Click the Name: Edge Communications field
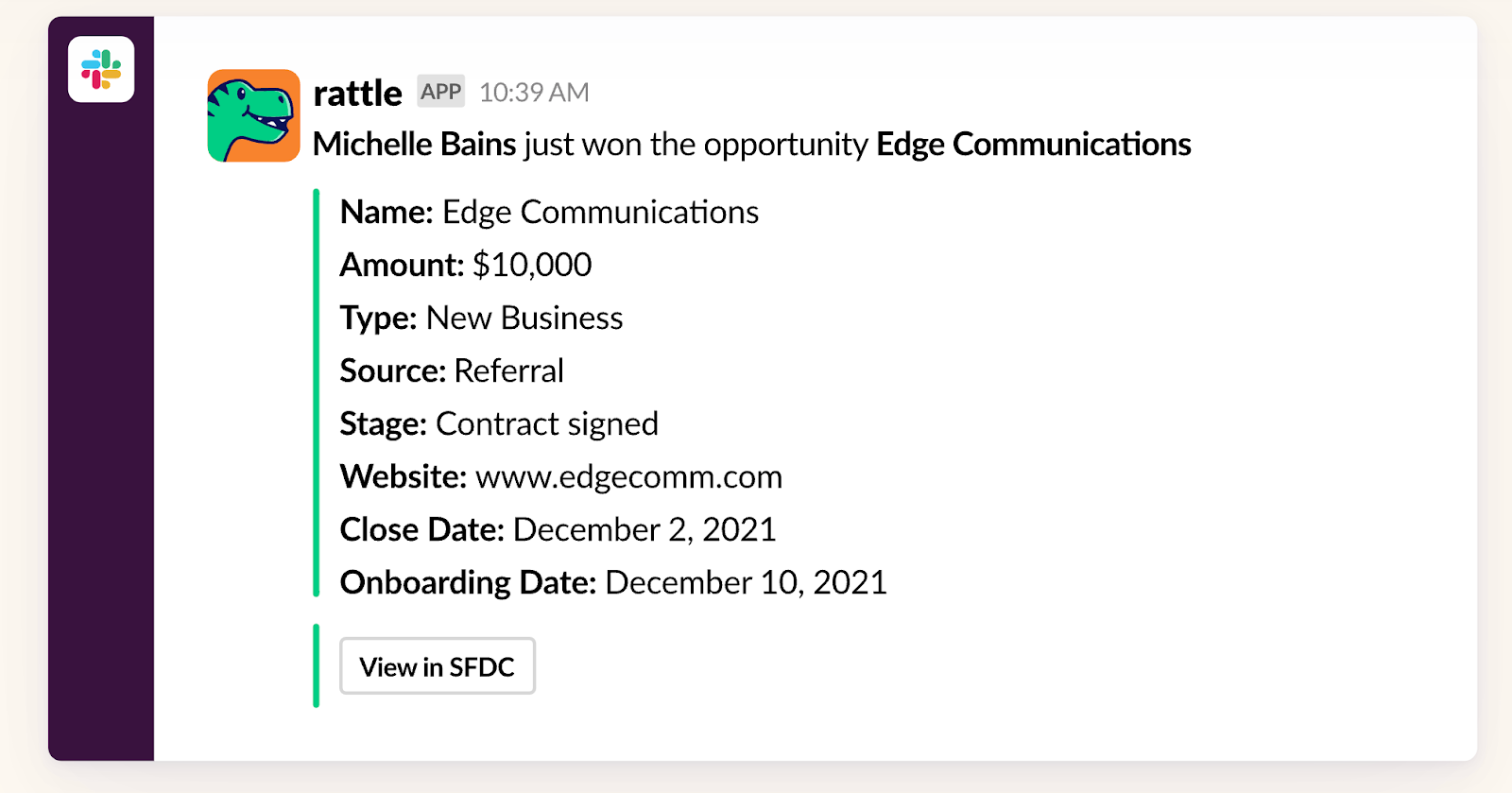The width and height of the screenshot is (1512, 793). pos(549,212)
